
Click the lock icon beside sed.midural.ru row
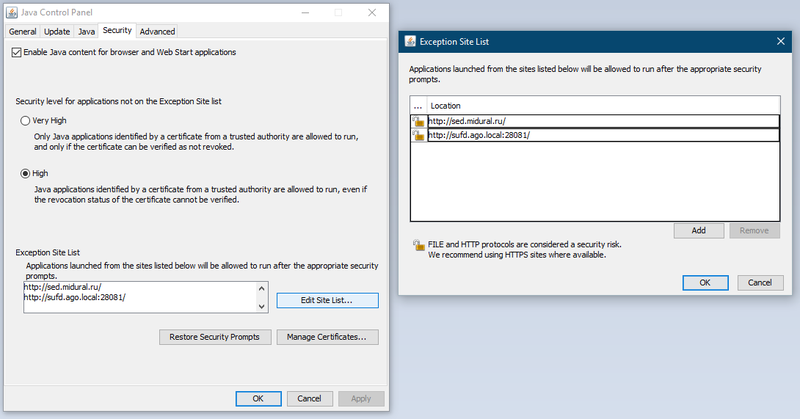(418, 121)
